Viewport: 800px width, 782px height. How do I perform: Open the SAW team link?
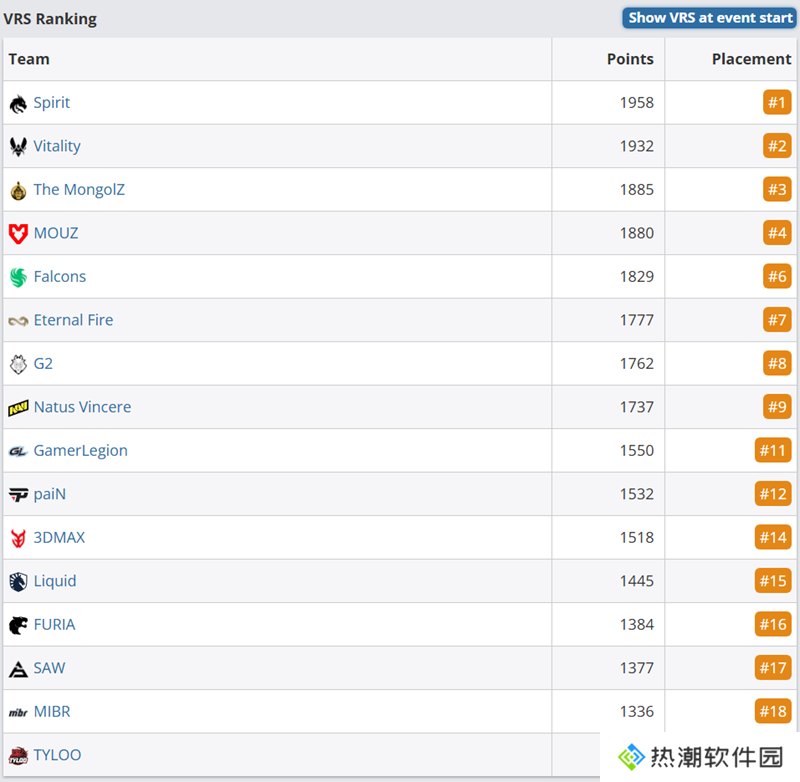pos(49,668)
